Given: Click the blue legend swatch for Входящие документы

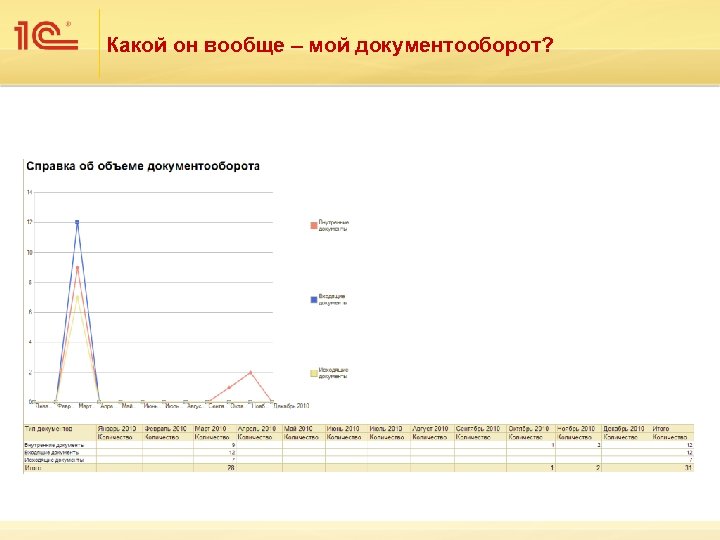Looking at the screenshot, I should [314, 300].
